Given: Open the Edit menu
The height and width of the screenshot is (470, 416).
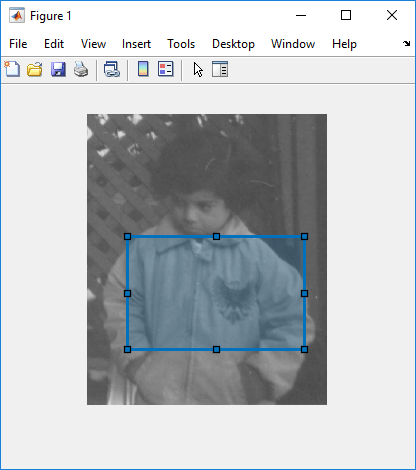Looking at the screenshot, I should coord(54,44).
